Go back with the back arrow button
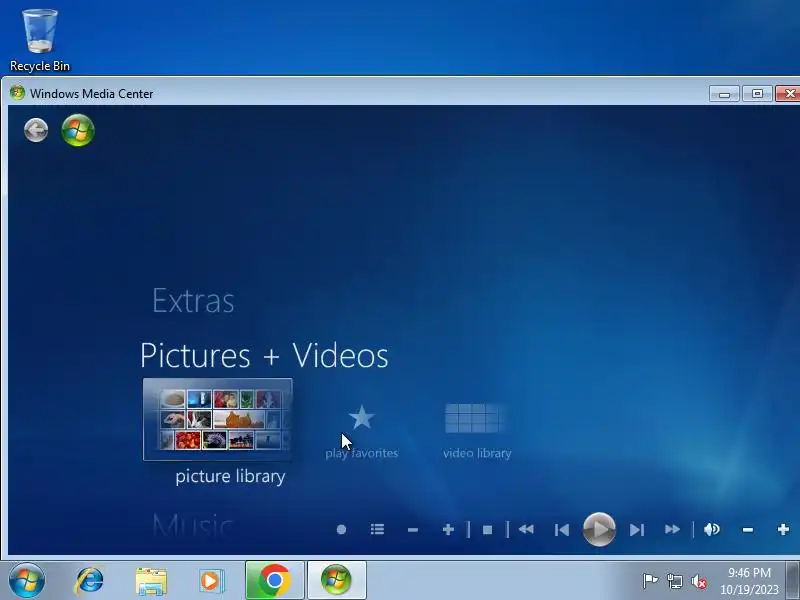800x600 pixels. pyautogui.click(x=36, y=130)
